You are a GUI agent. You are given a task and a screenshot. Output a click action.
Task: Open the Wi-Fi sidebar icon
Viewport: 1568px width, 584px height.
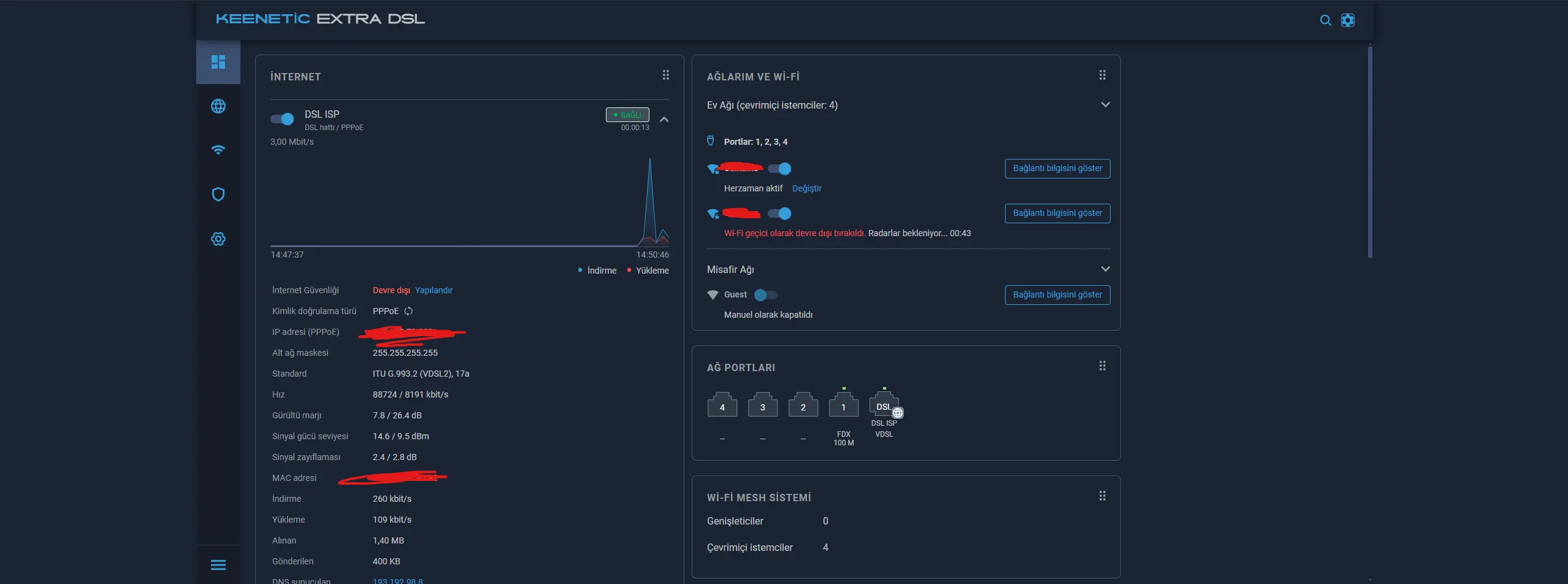pos(218,150)
